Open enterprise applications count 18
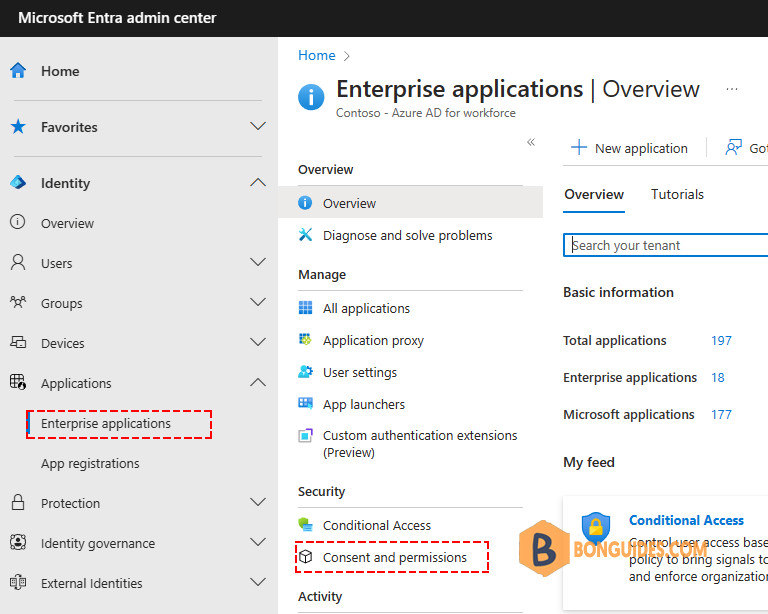The image size is (768, 614). 718,378
